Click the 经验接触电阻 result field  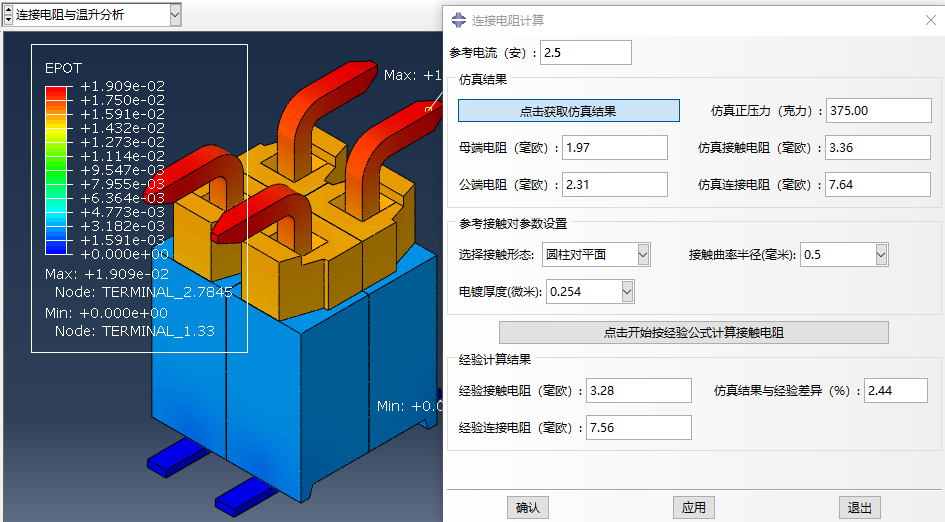[x=639, y=391]
